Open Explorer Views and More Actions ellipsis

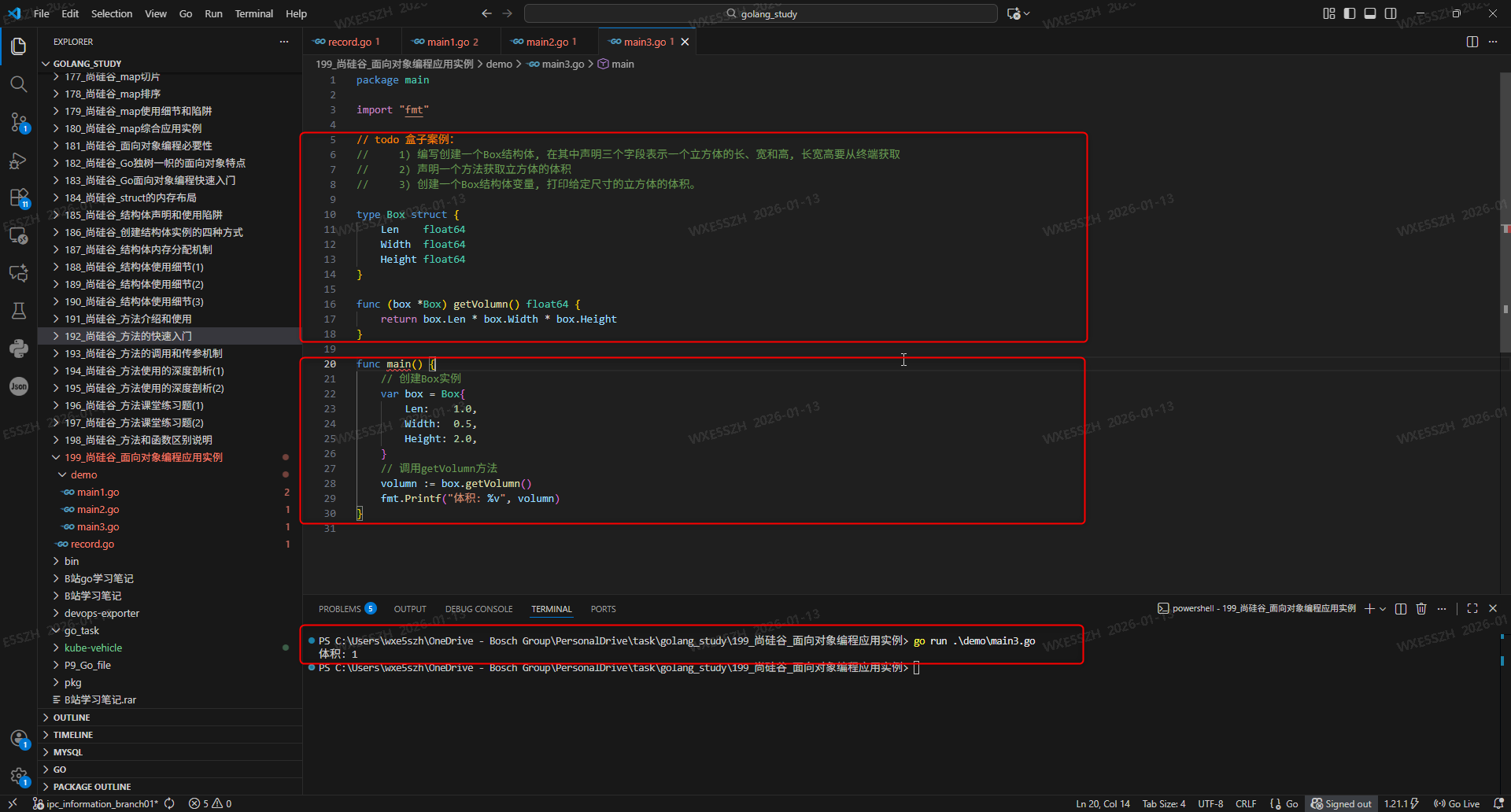pos(284,42)
